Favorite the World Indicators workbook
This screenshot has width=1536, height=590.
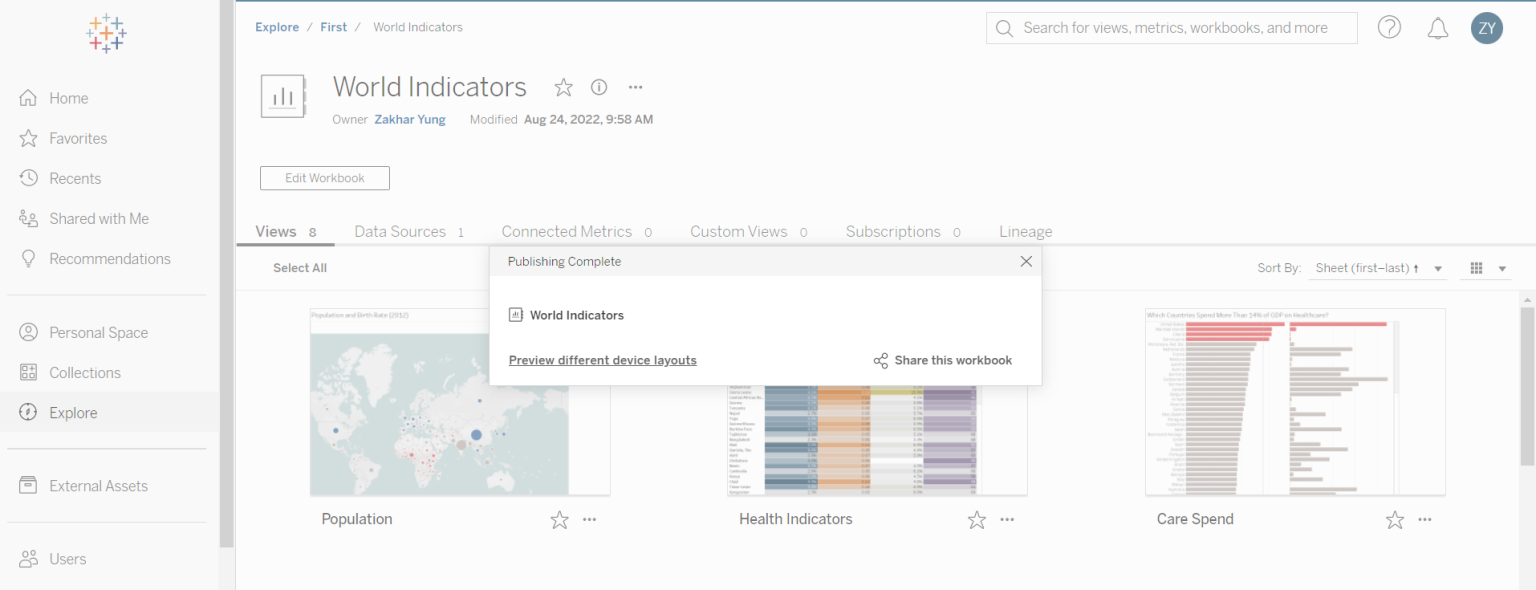click(x=563, y=88)
